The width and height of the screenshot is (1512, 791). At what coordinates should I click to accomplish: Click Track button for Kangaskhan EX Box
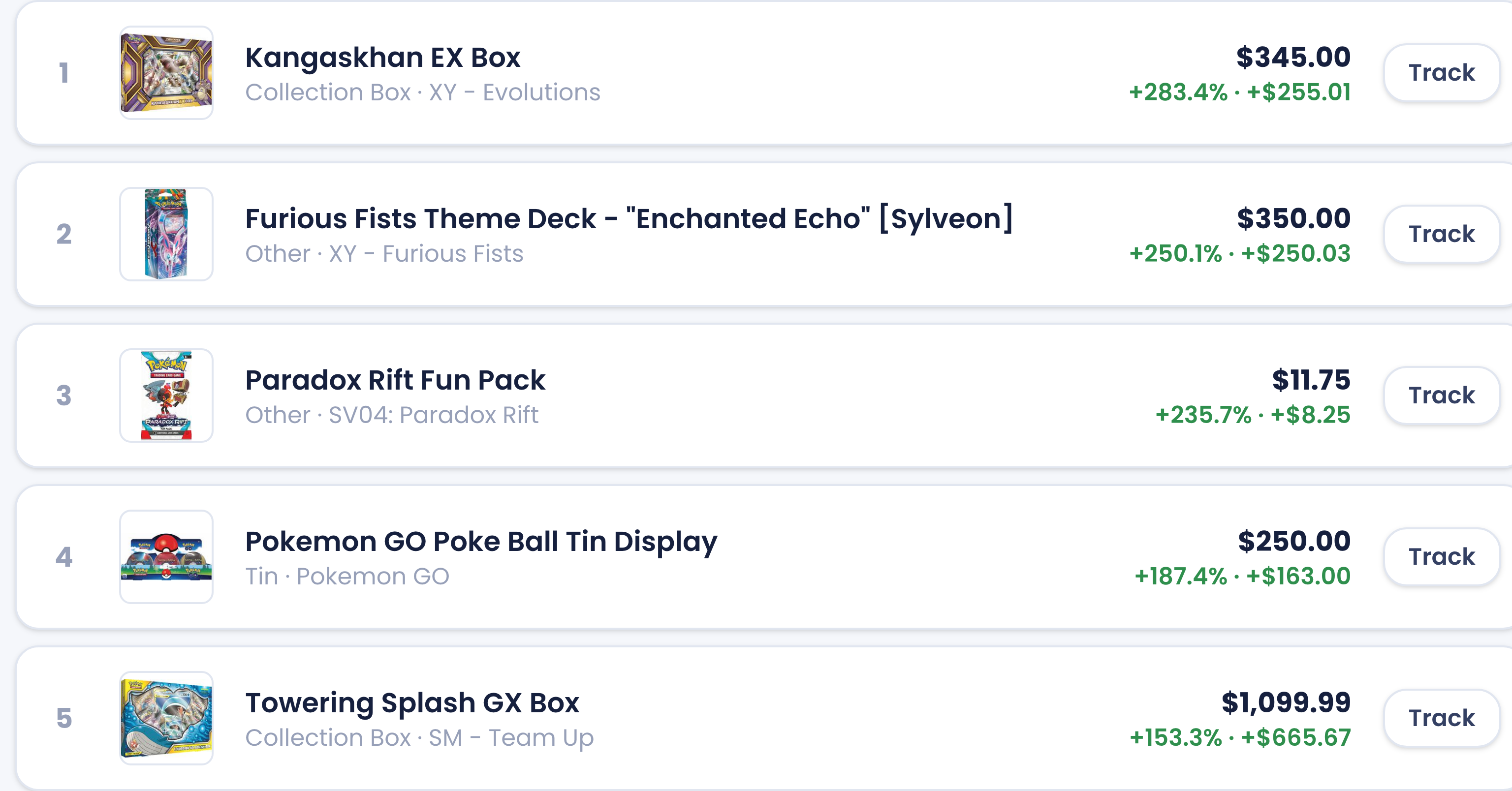[1442, 73]
